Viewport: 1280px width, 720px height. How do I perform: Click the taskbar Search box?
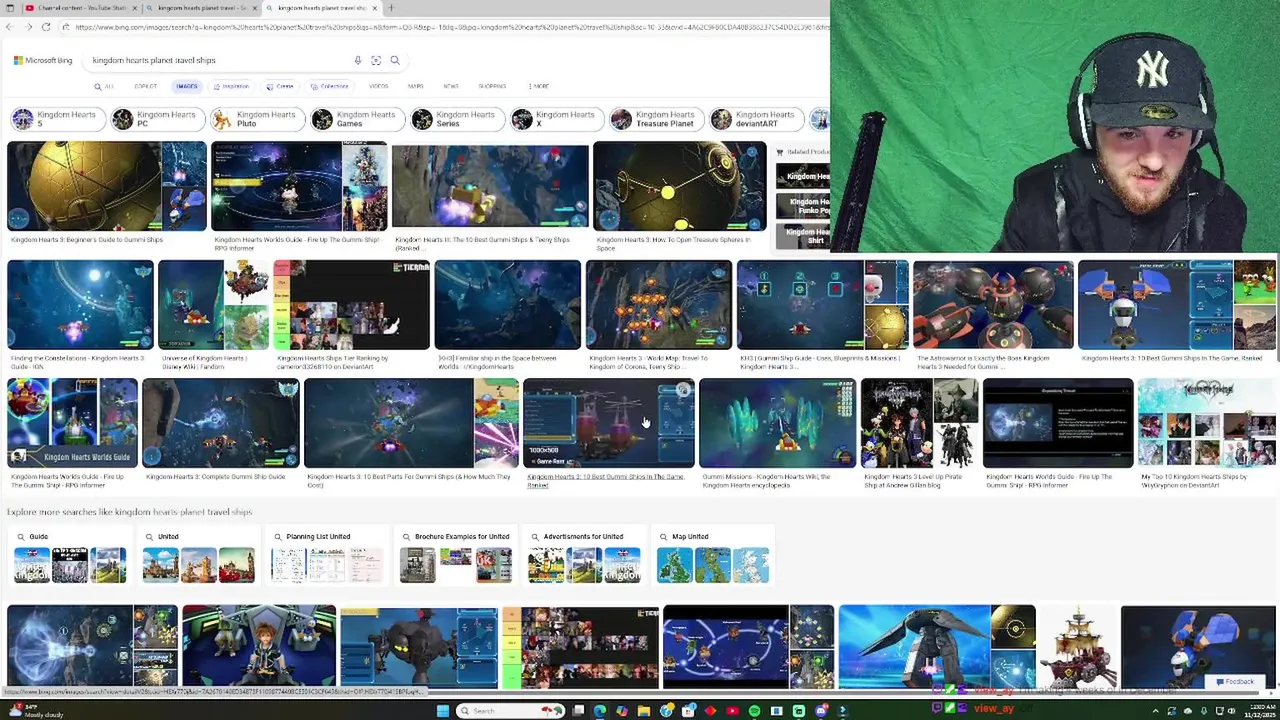(510, 711)
